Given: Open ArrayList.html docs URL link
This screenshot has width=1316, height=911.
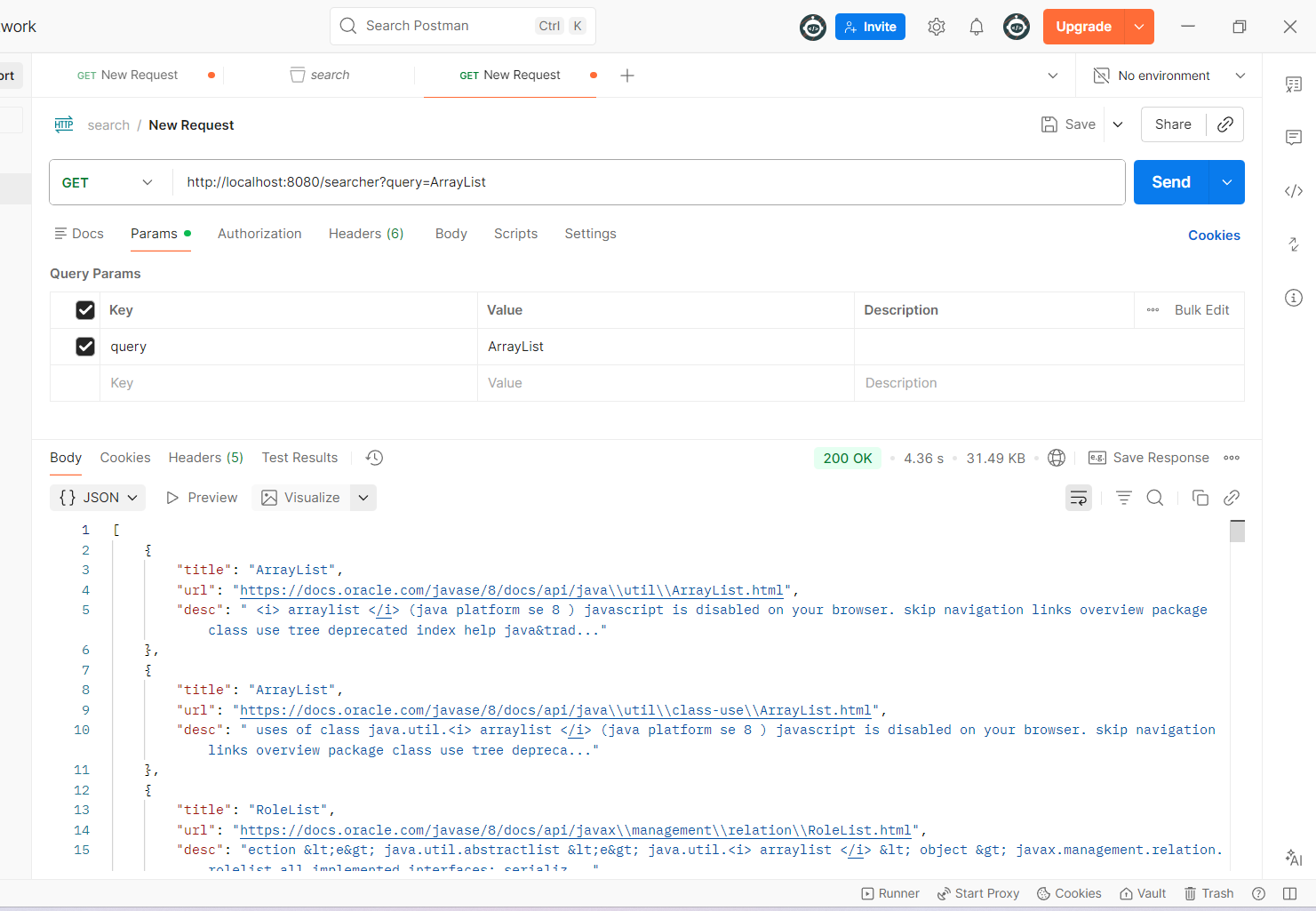Looking at the screenshot, I should (x=512, y=590).
